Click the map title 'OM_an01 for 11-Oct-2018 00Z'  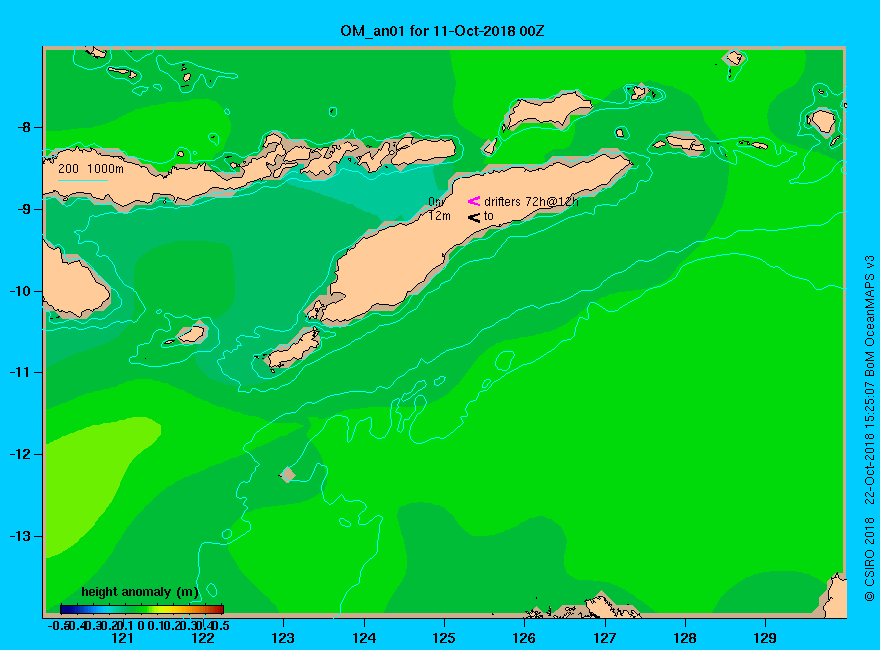442,31
